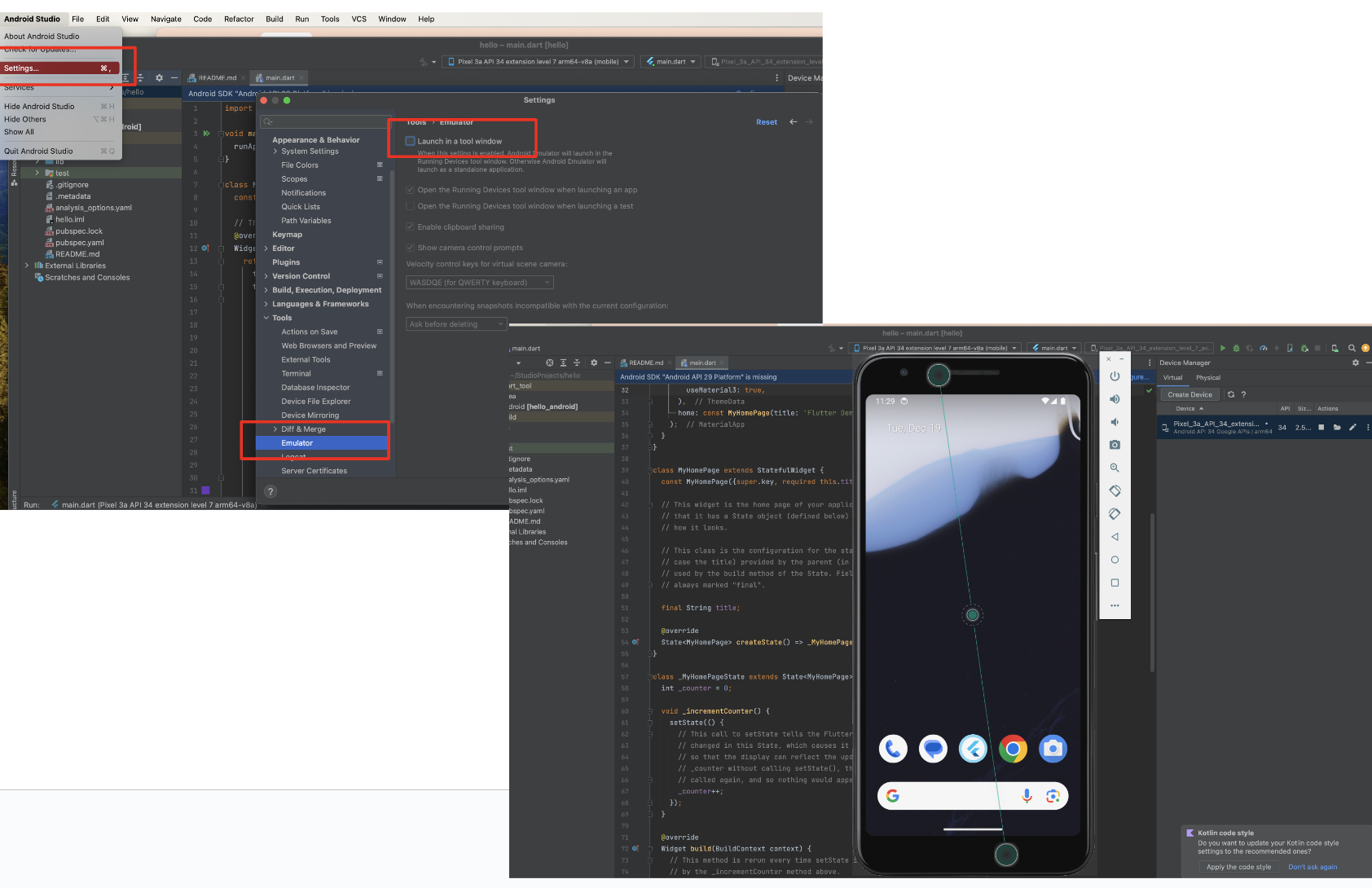Screen dimensions: 1372x888
Task: Click the Device Manager help question mark
Action: point(1243,394)
